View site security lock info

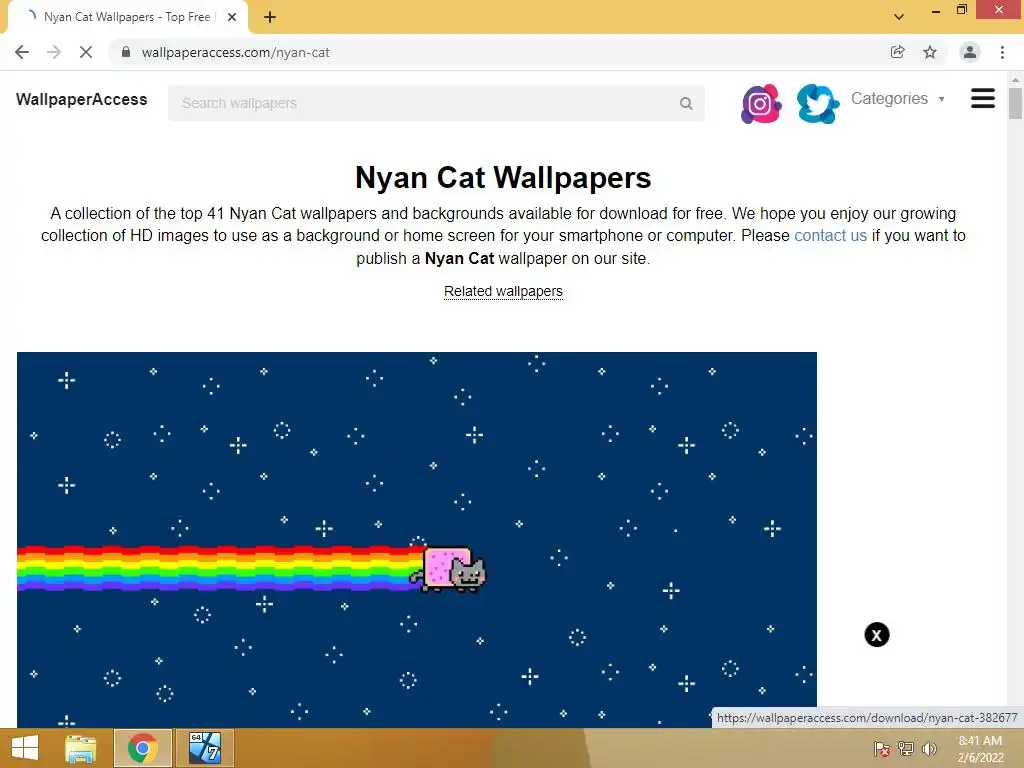(126, 52)
